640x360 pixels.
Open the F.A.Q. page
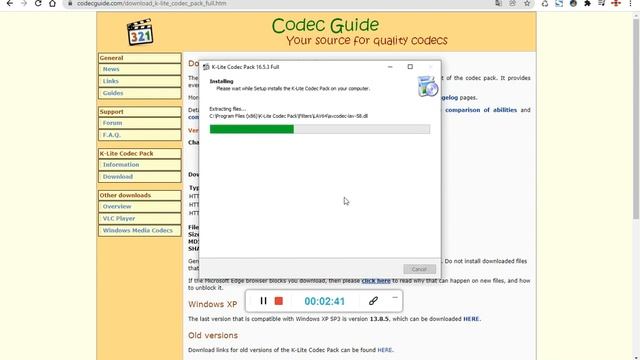click(140, 135)
